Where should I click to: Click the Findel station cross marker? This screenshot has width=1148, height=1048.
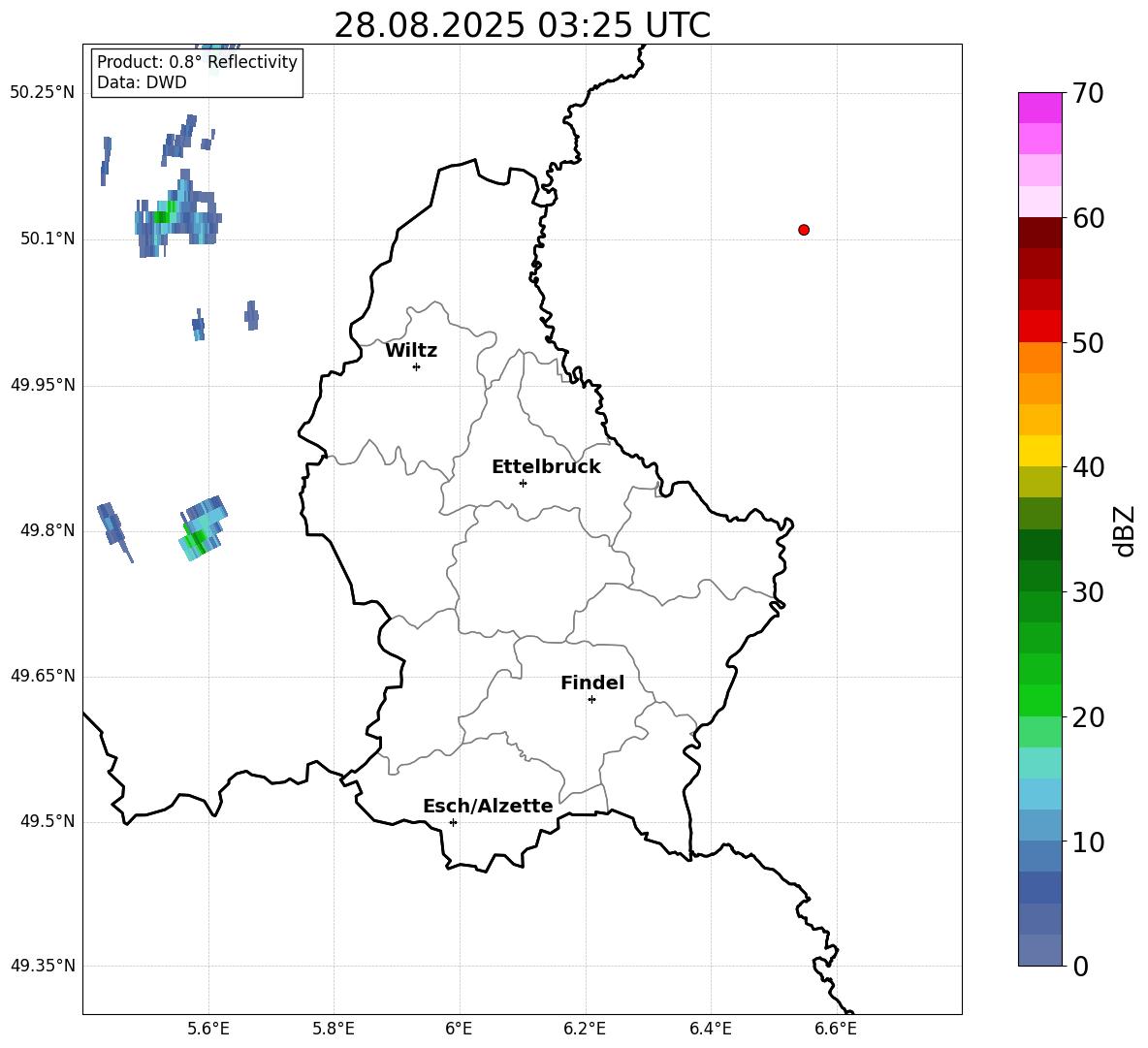tap(591, 700)
